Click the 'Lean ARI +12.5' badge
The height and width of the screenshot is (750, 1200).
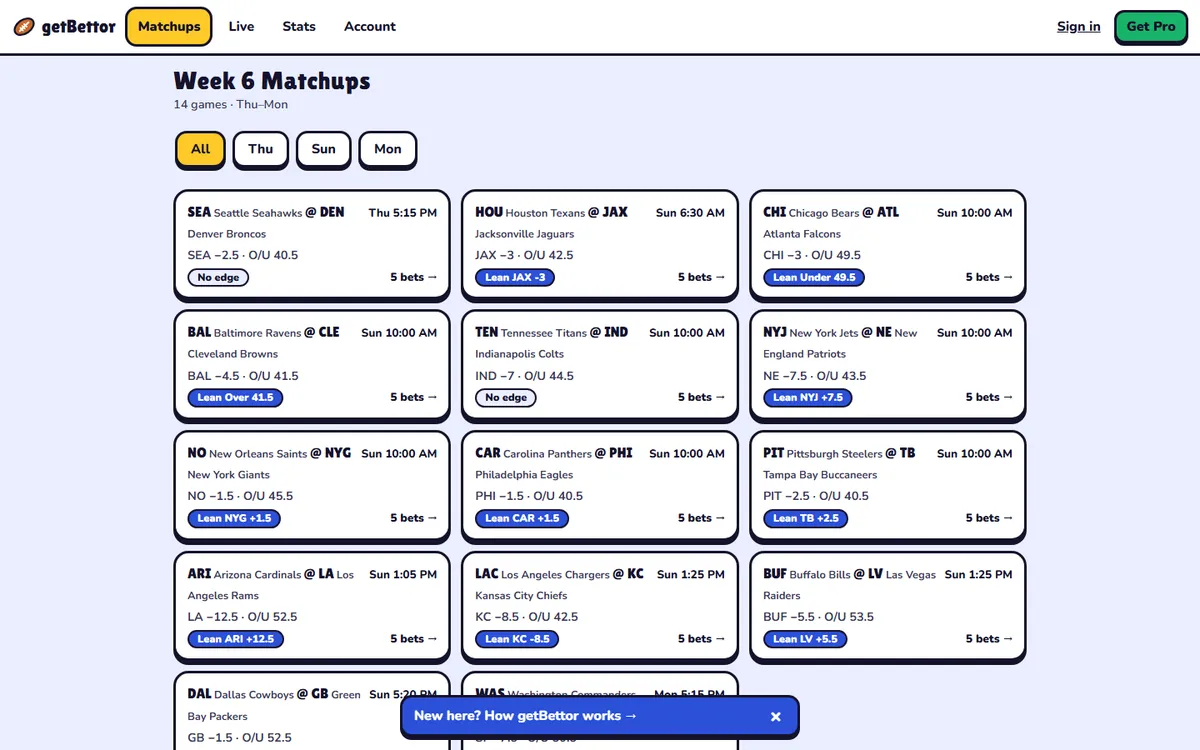236,639
